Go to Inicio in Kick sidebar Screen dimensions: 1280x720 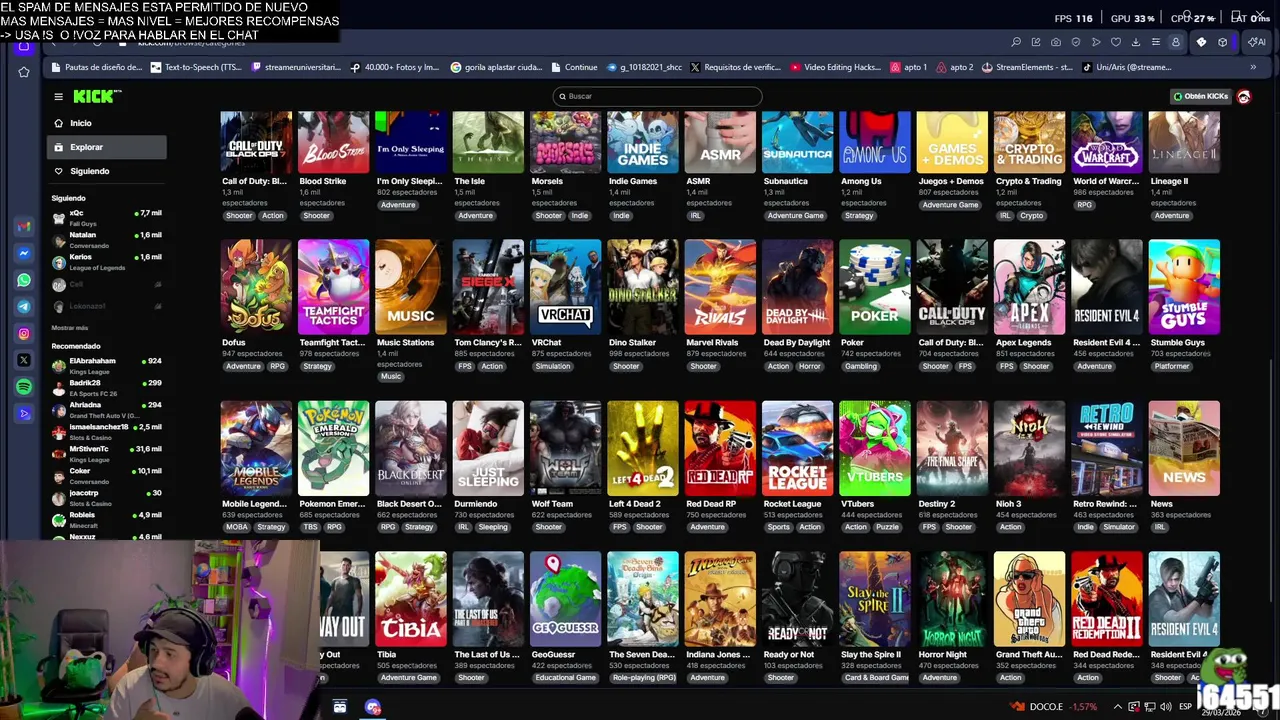107,123
